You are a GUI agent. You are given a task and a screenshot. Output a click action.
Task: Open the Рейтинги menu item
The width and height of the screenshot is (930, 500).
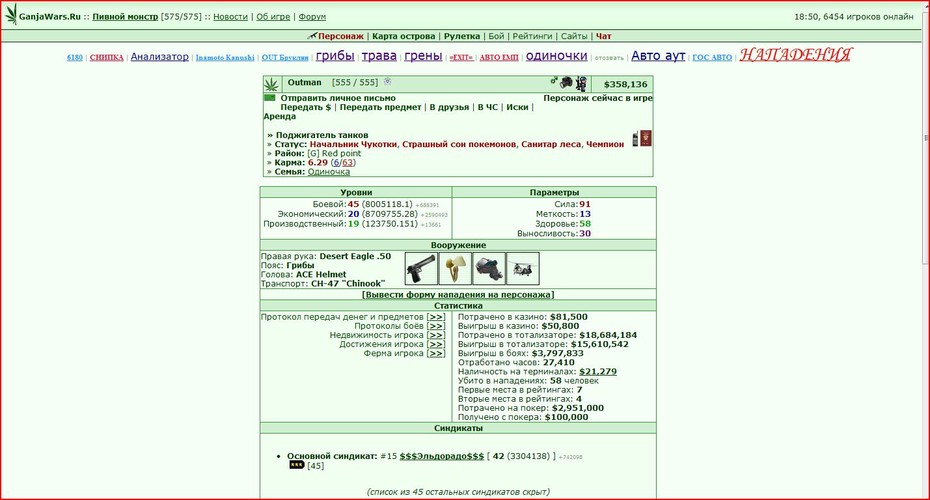532,36
